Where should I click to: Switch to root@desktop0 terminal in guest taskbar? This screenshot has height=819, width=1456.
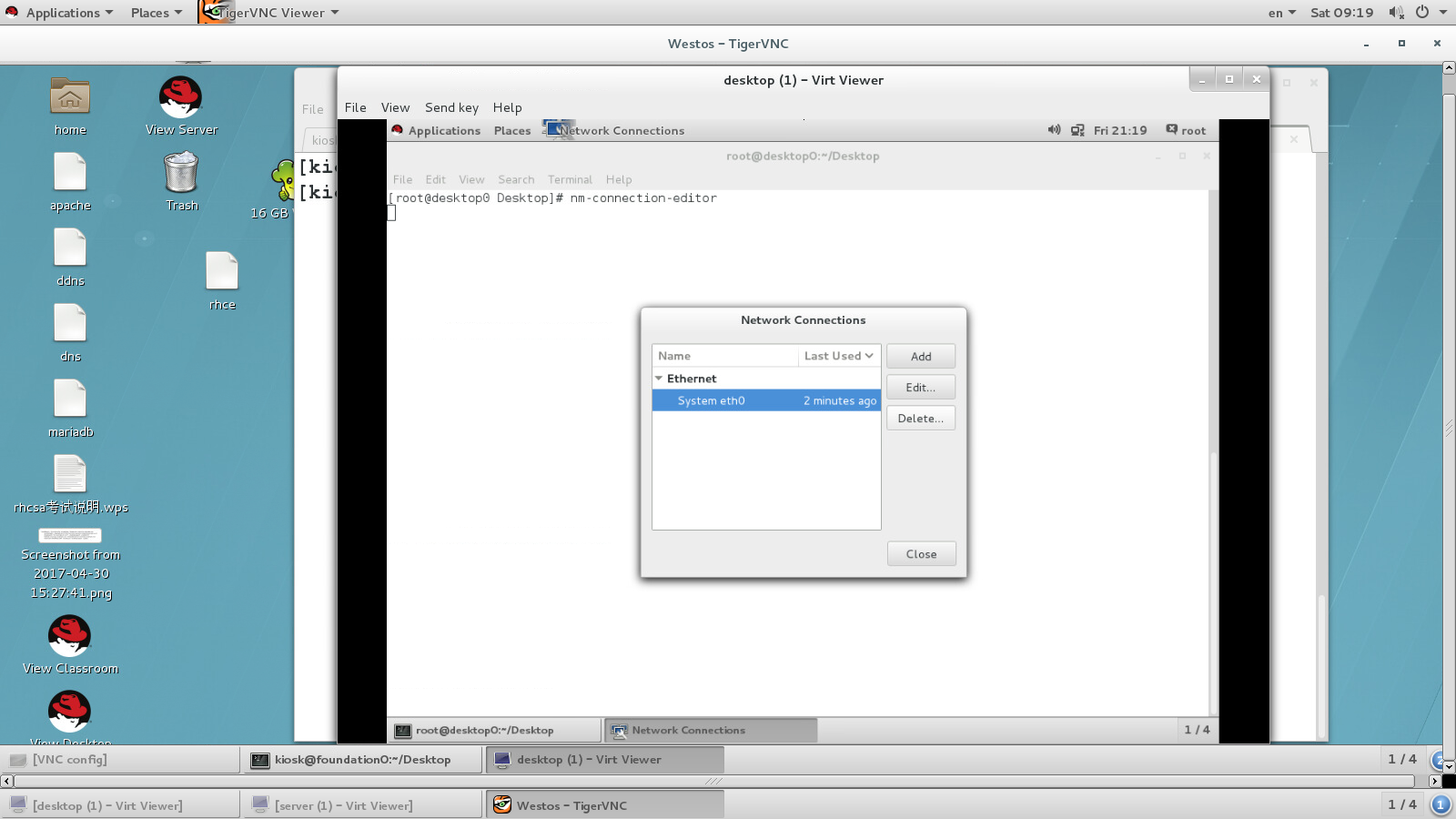[x=496, y=730]
